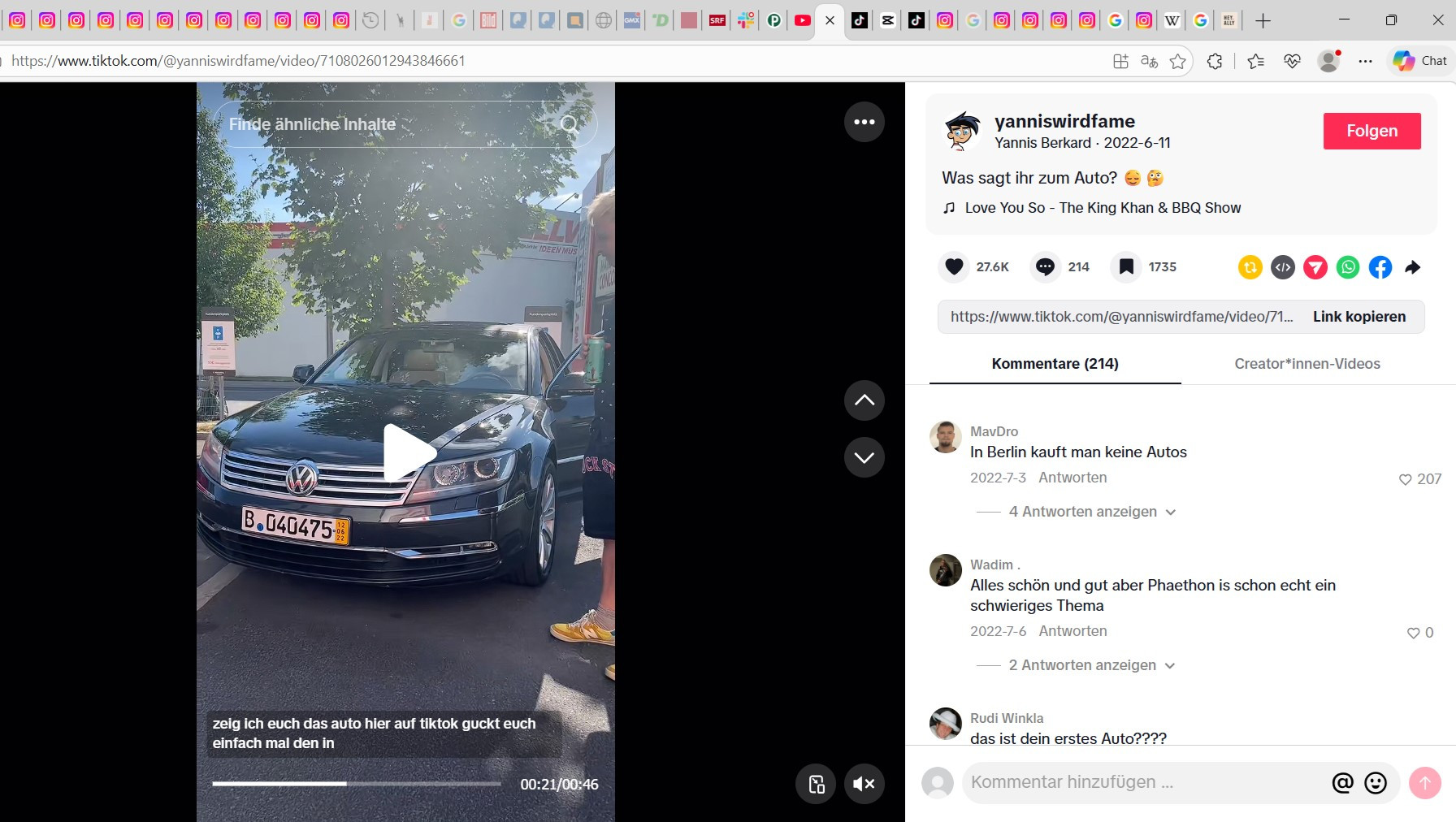This screenshot has width=1456, height=822.
Task: Click the yellow repost icon
Action: [1250, 267]
